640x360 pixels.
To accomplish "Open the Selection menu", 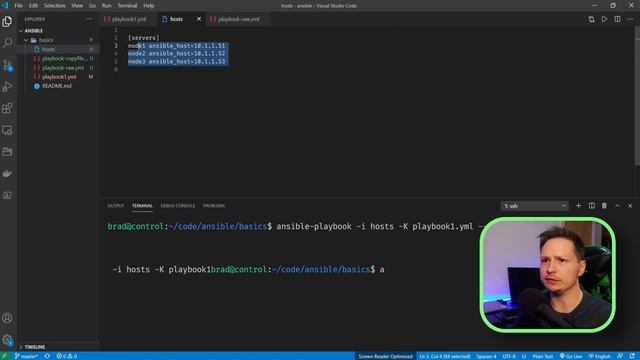I will click(54, 6).
